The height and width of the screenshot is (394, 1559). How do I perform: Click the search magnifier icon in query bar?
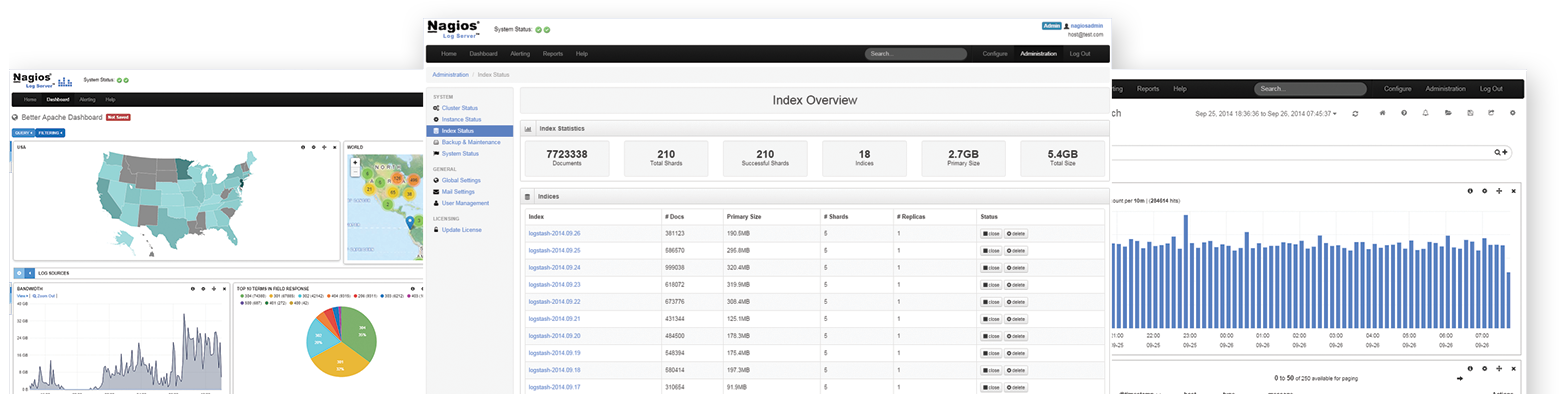[1498, 152]
